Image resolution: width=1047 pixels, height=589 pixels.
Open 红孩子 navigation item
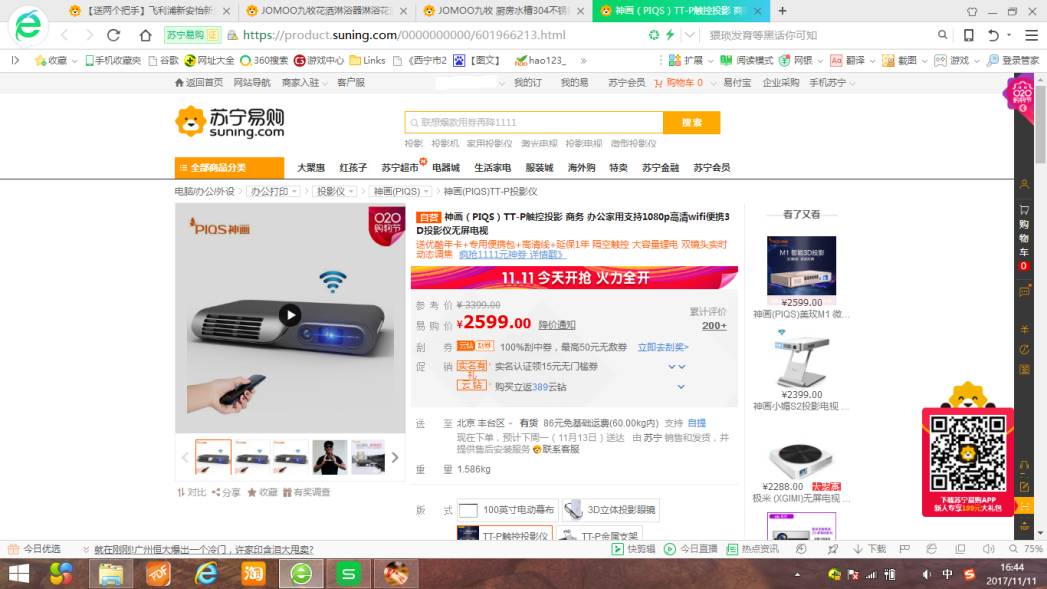tap(353, 168)
